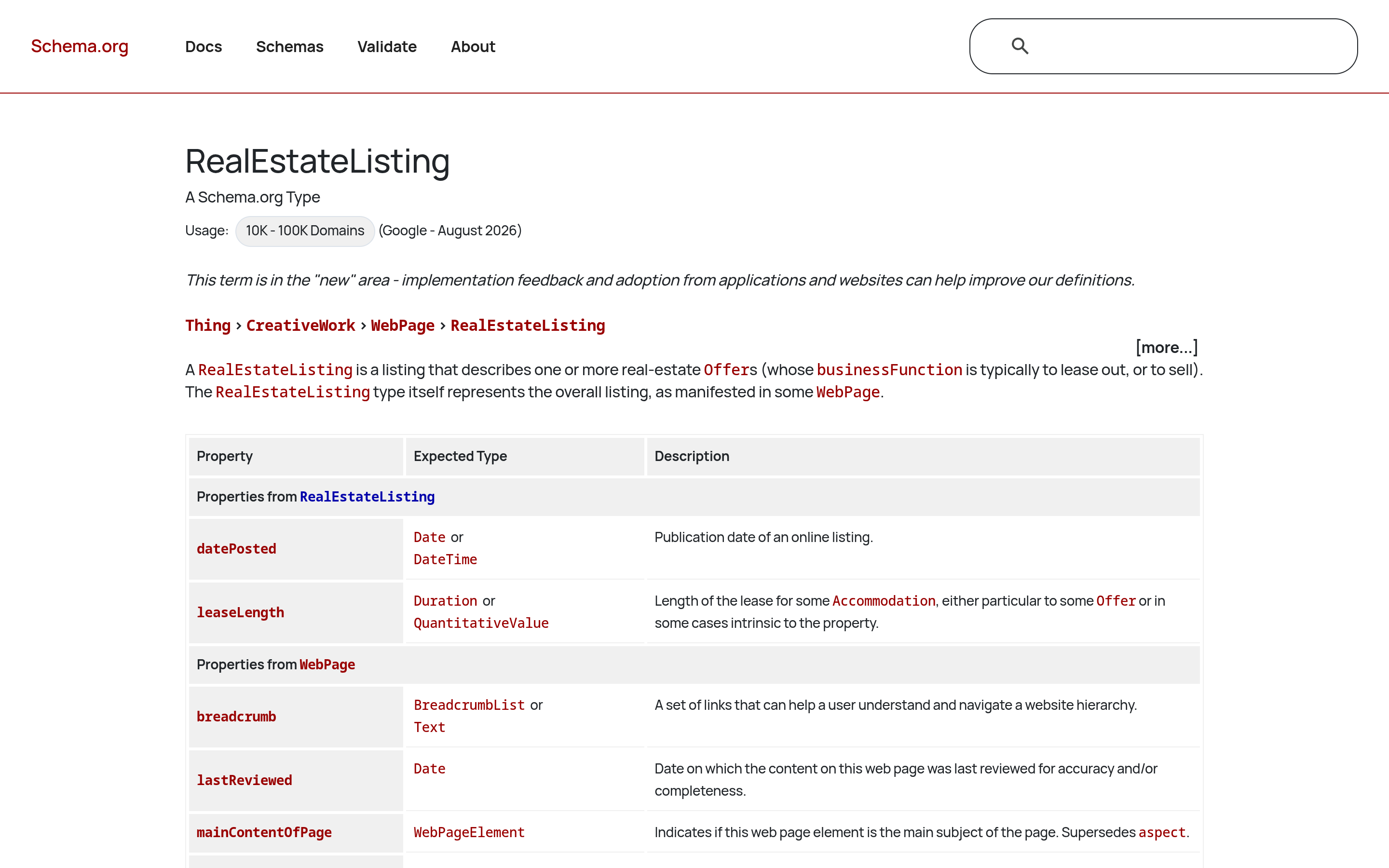Open CreativeWork in the breadcrumb hierarchy
The image size is (1389, 868).
(x=301, y=325)
